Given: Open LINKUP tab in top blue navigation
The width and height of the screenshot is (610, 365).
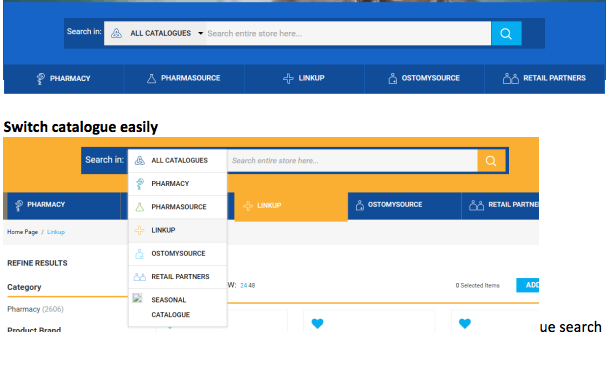Looking at the screenshot, I should (x=304, y=79).
